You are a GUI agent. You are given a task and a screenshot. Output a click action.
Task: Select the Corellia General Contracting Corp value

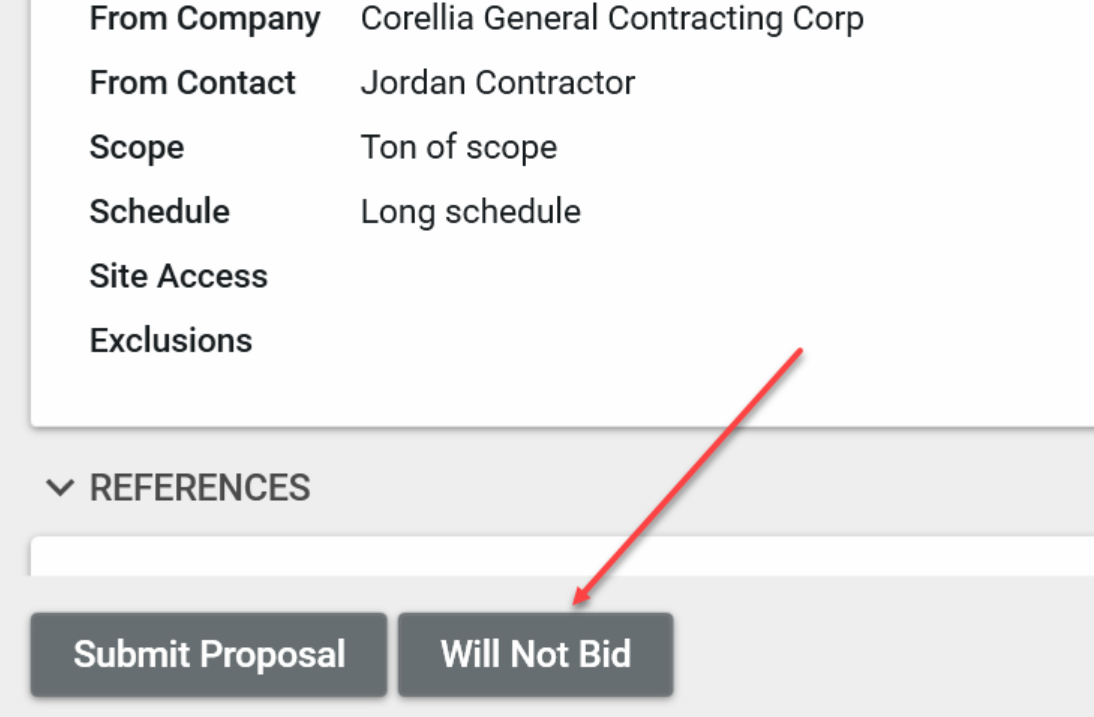pyautogui.click(x=611, y=18)
